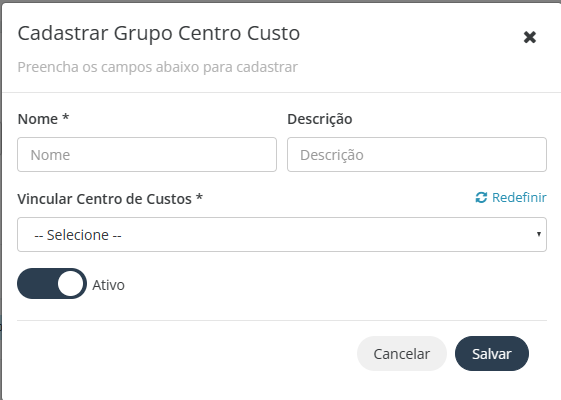
Task: Click the white knob of the Ativo switch
Action: coord(70,283)
